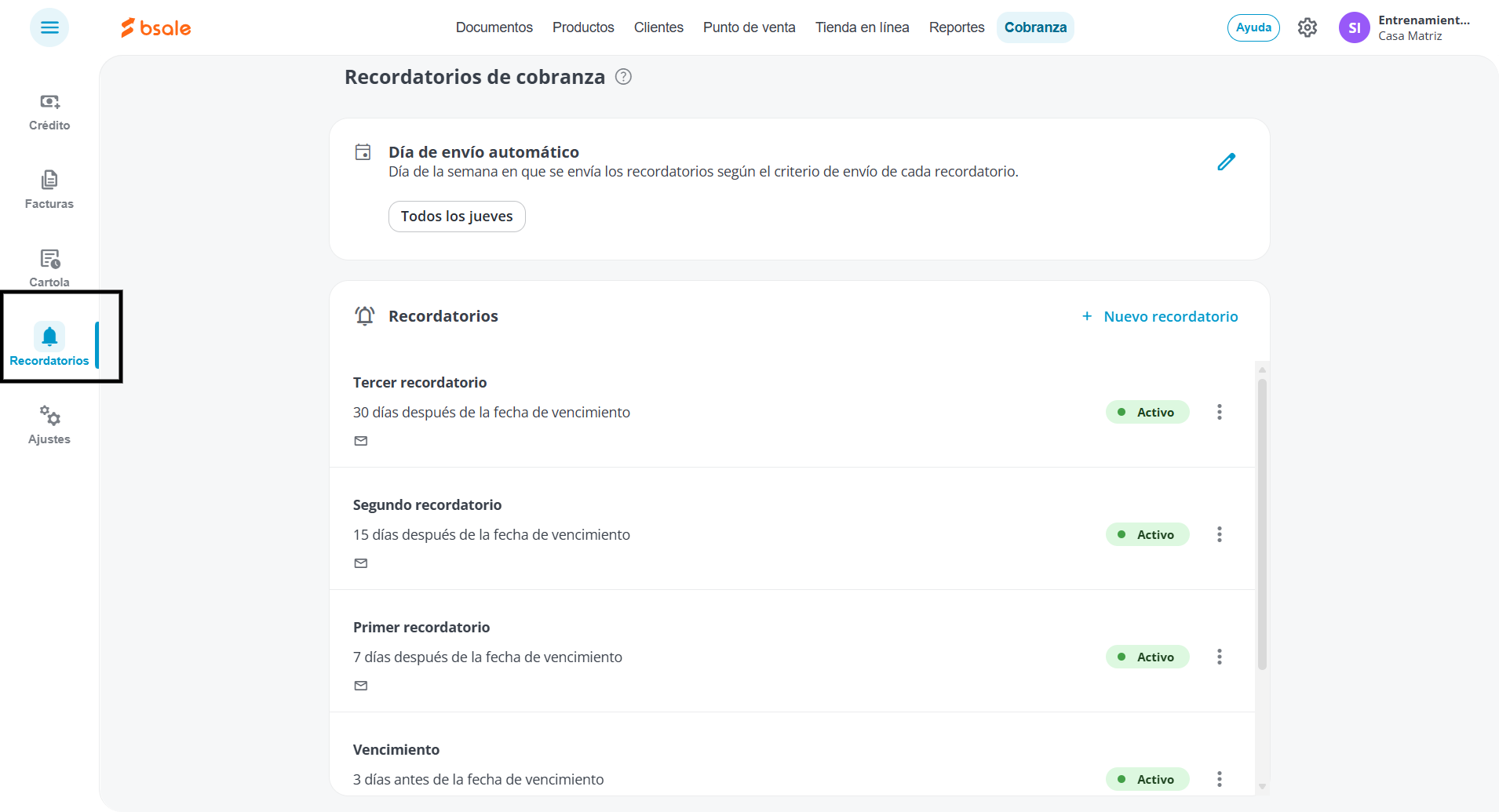Click Activo status badge of Vencimiento

point(1147,779)
